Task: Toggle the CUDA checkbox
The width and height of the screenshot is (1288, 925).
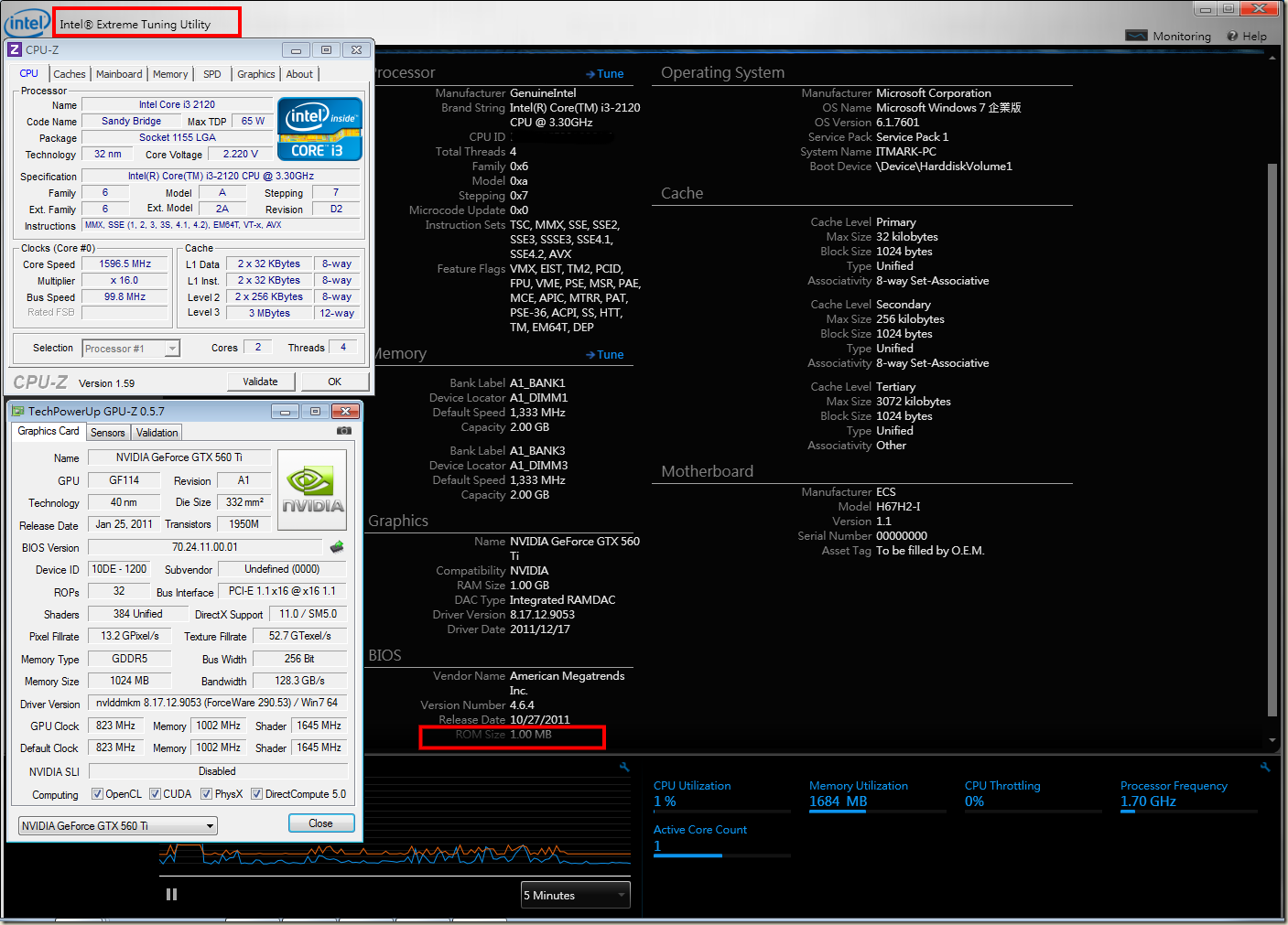Action: coord(155,794)
